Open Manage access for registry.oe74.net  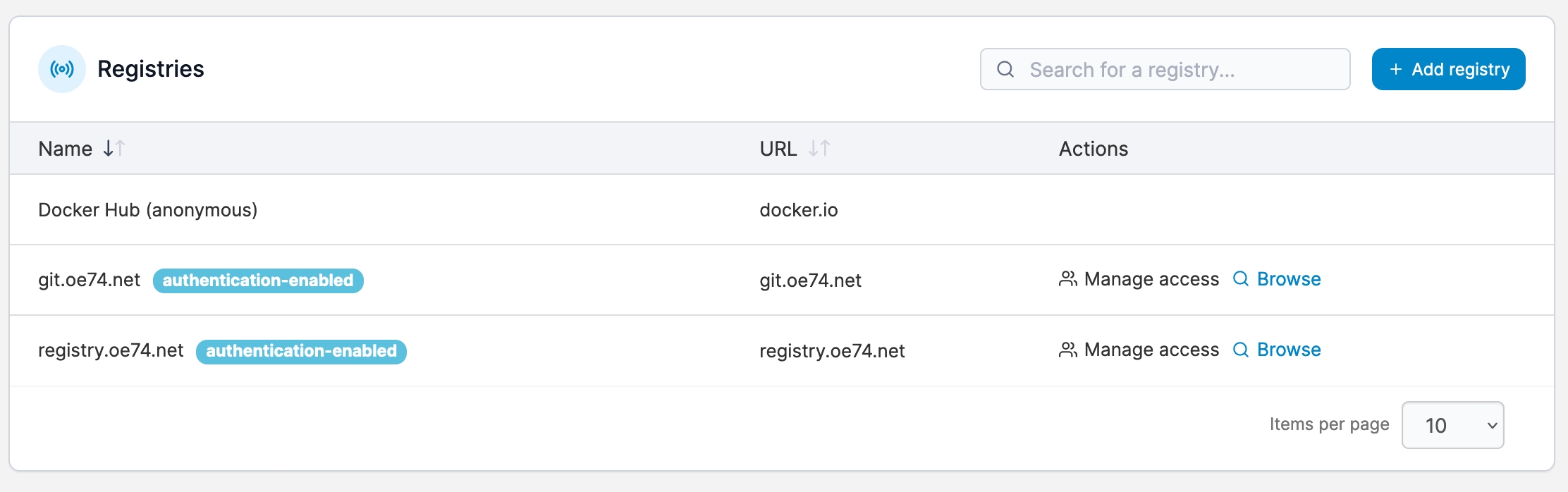1151,350
